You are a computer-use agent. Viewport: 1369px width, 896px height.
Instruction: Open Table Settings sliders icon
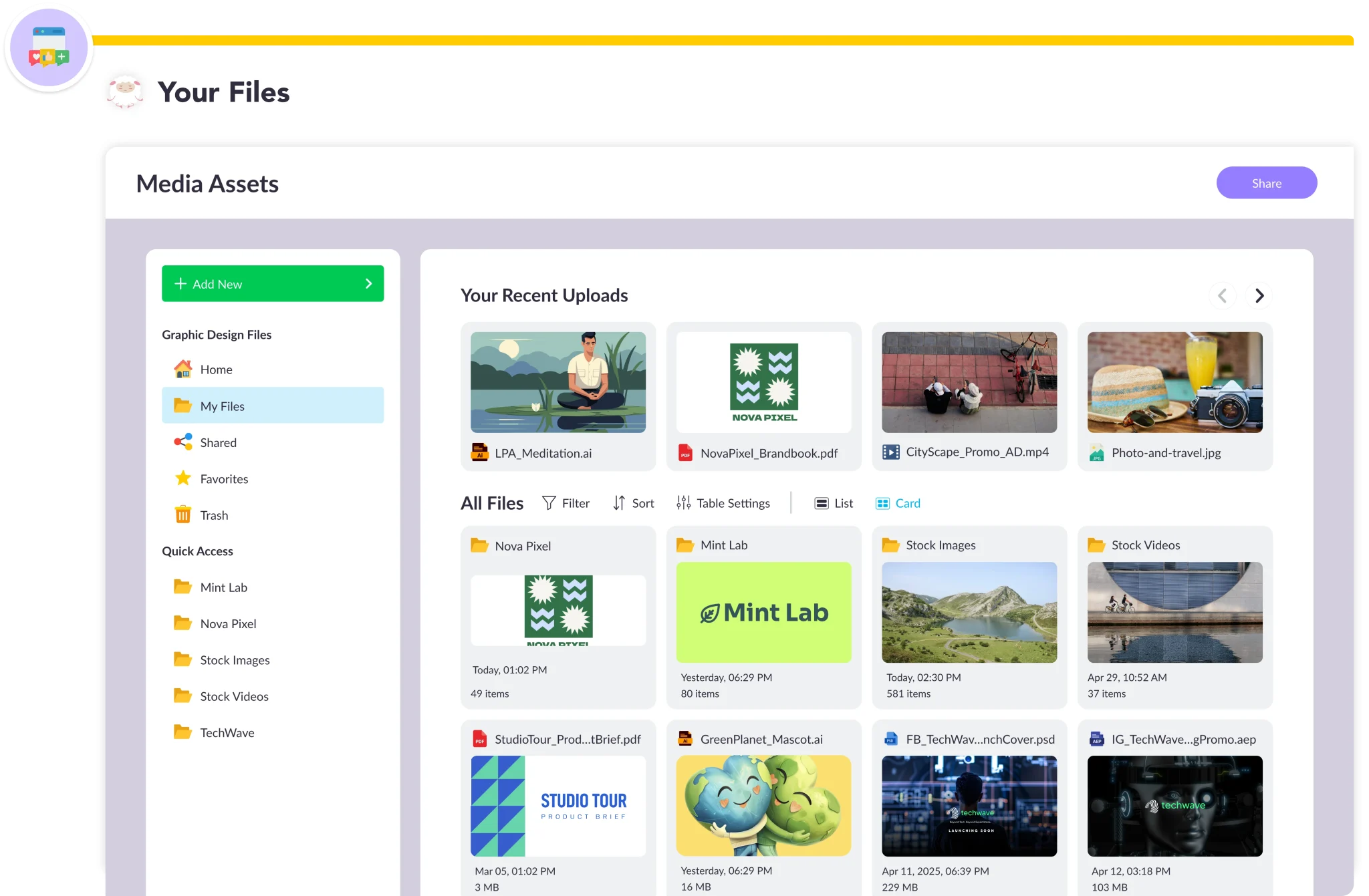(x=683, y=503)
